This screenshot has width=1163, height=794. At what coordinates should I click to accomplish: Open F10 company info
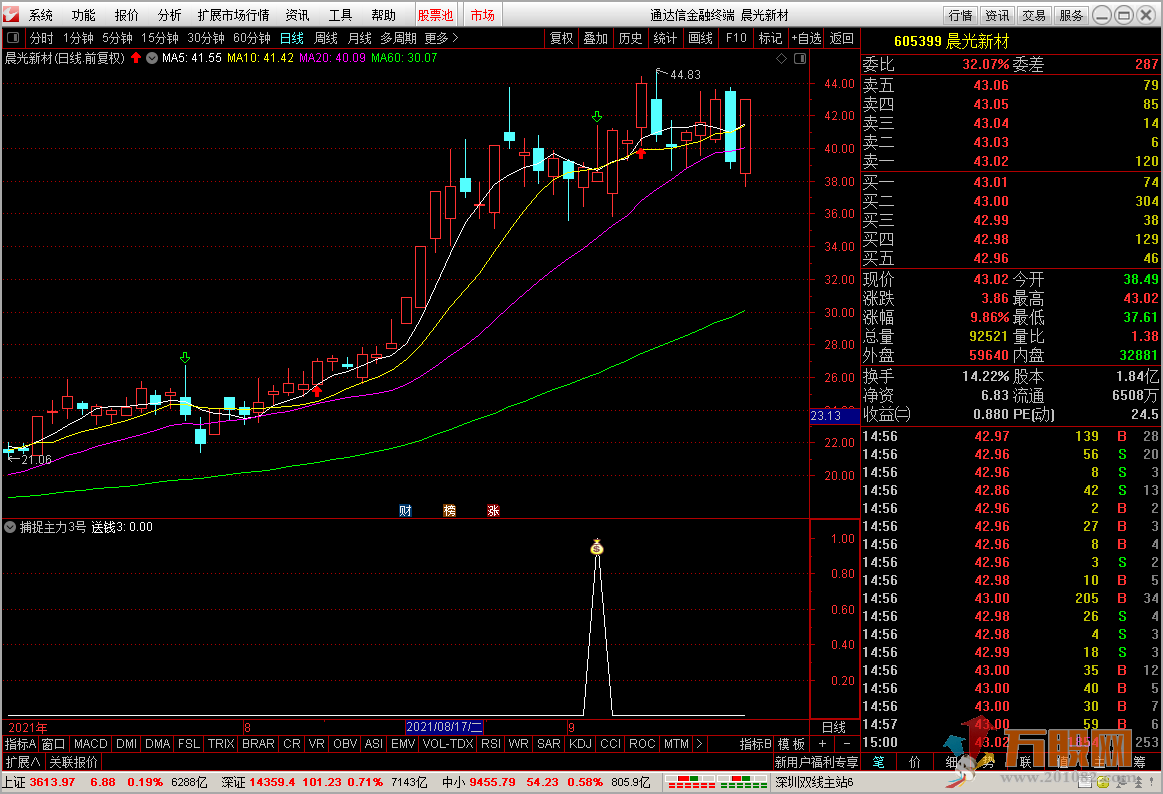tap(737, 38)
